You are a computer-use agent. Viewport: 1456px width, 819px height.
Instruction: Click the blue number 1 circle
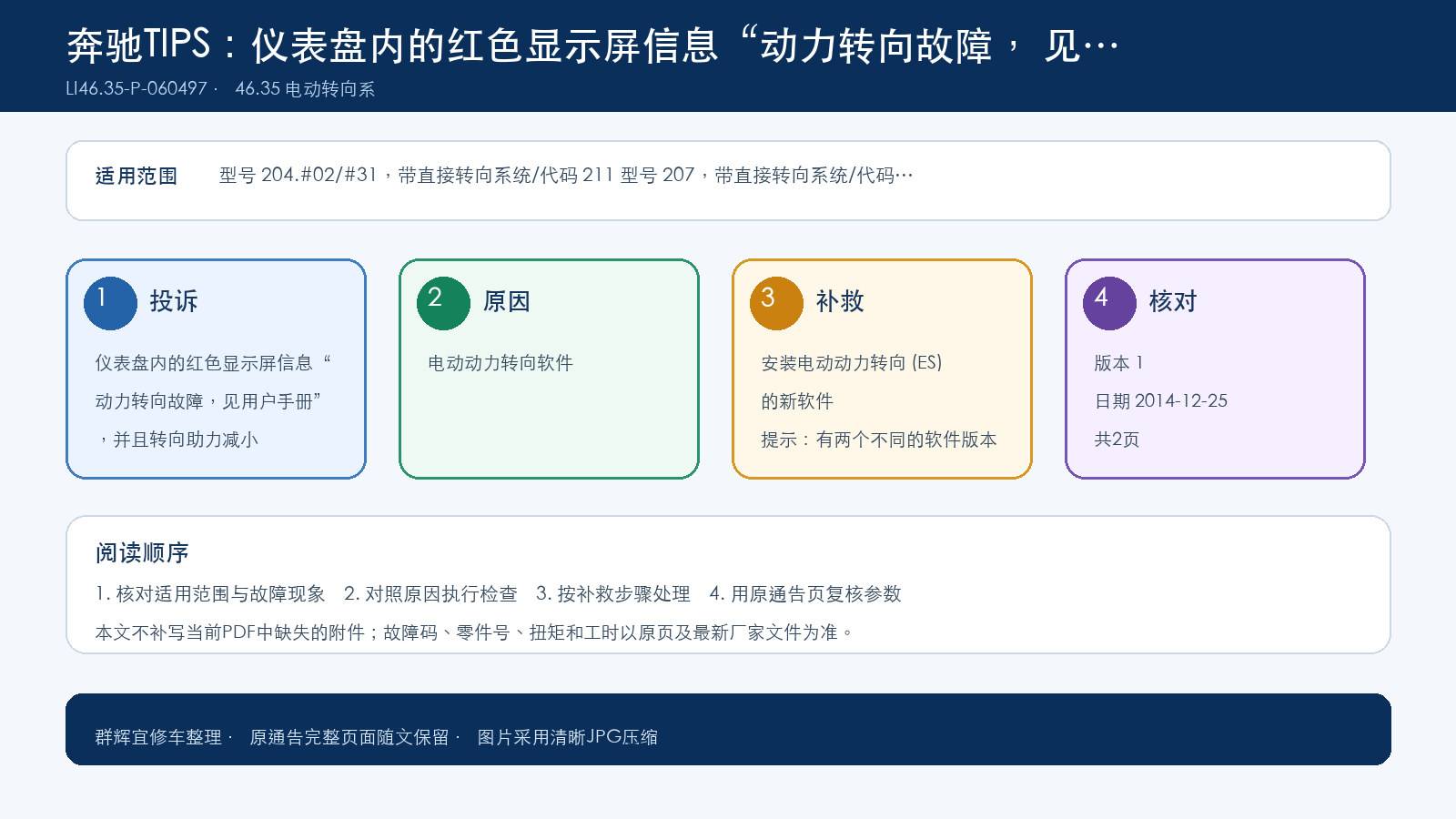coord(110,303)
